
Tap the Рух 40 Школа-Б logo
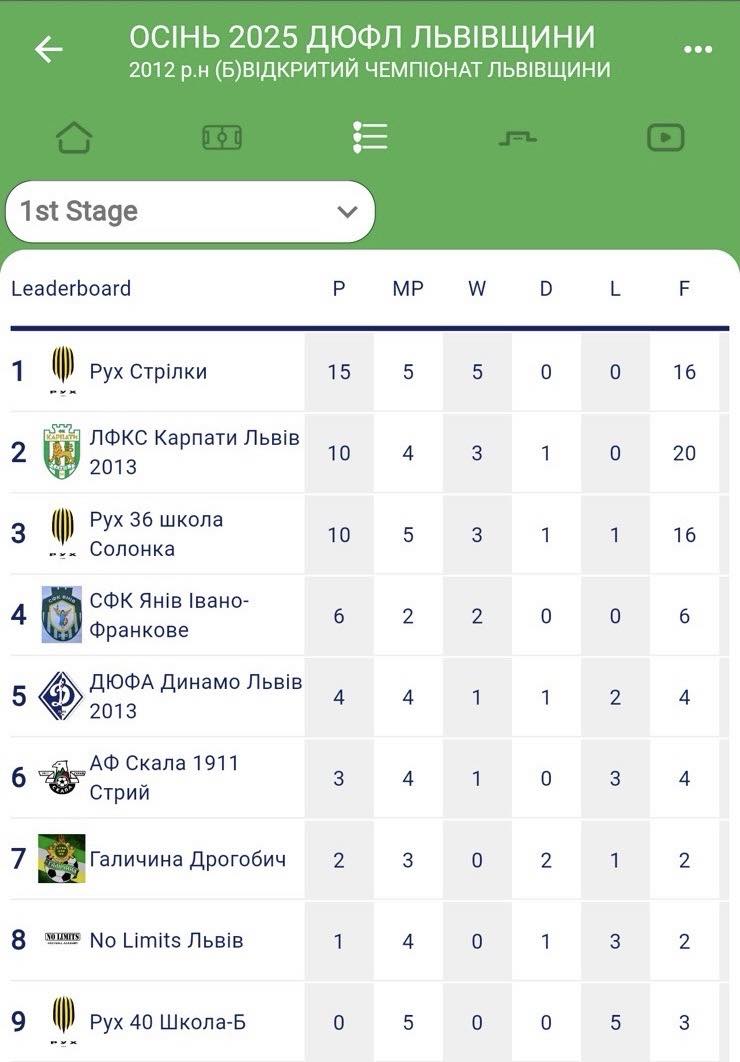point(62,1021)
